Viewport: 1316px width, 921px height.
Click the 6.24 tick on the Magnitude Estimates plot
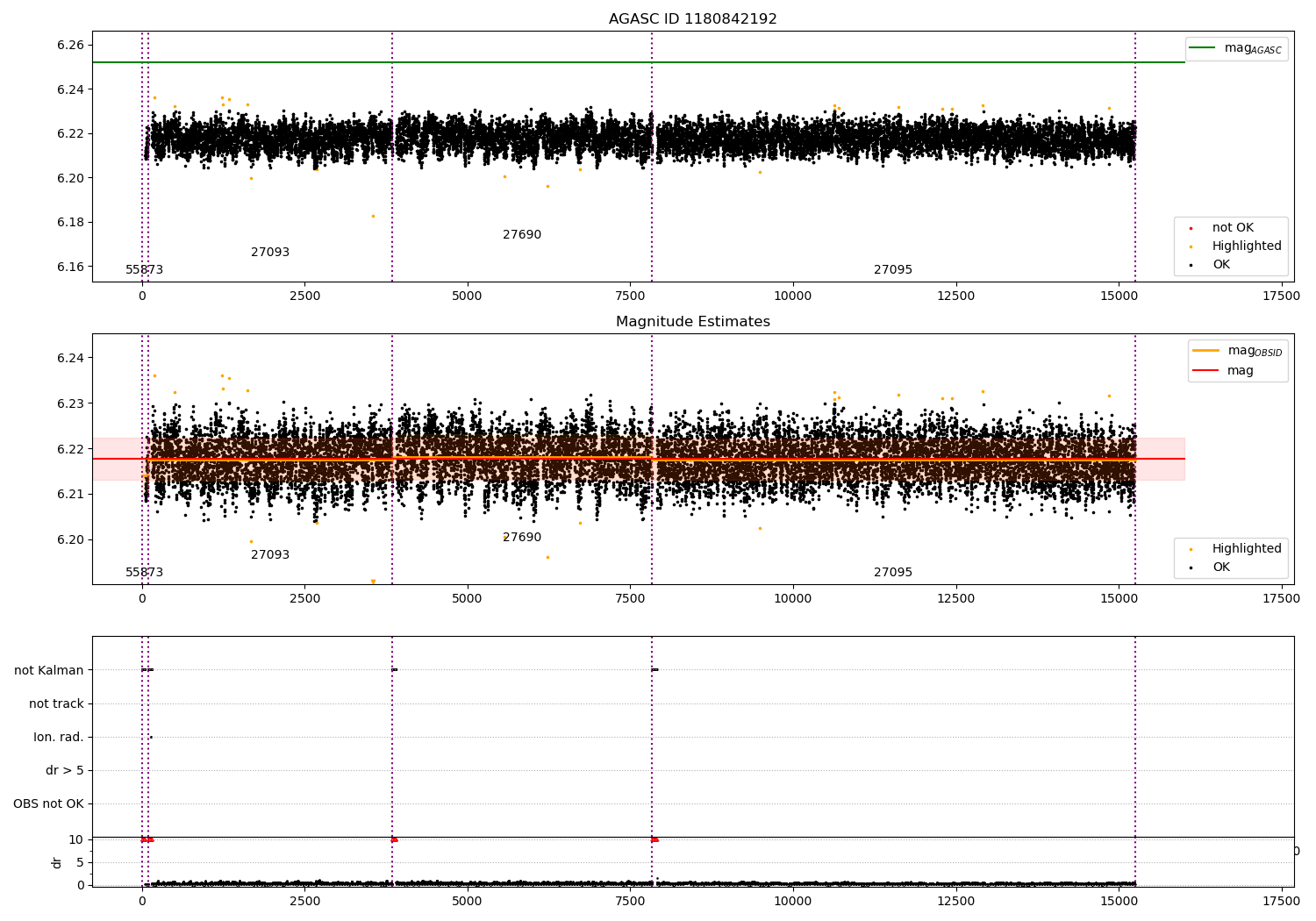tap(70, 358)
